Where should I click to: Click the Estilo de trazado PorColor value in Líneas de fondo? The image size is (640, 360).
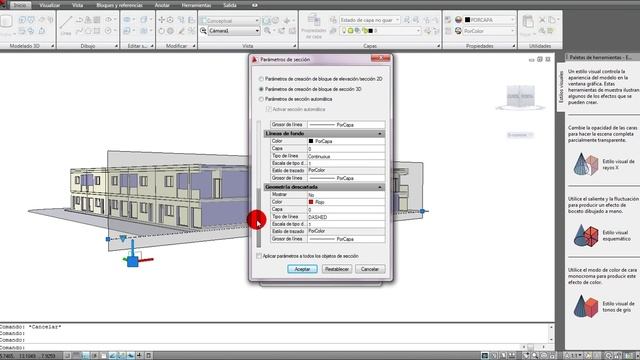(346, 171)
